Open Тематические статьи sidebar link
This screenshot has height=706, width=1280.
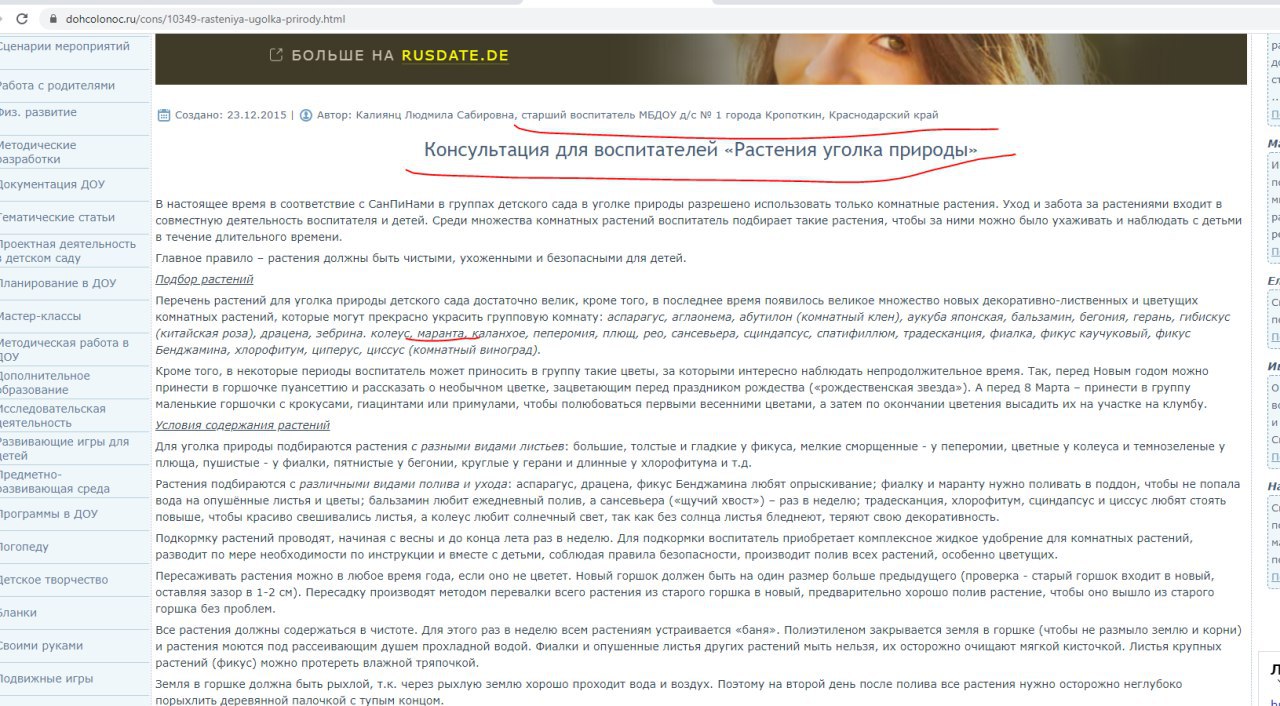[x=57, y=217]
